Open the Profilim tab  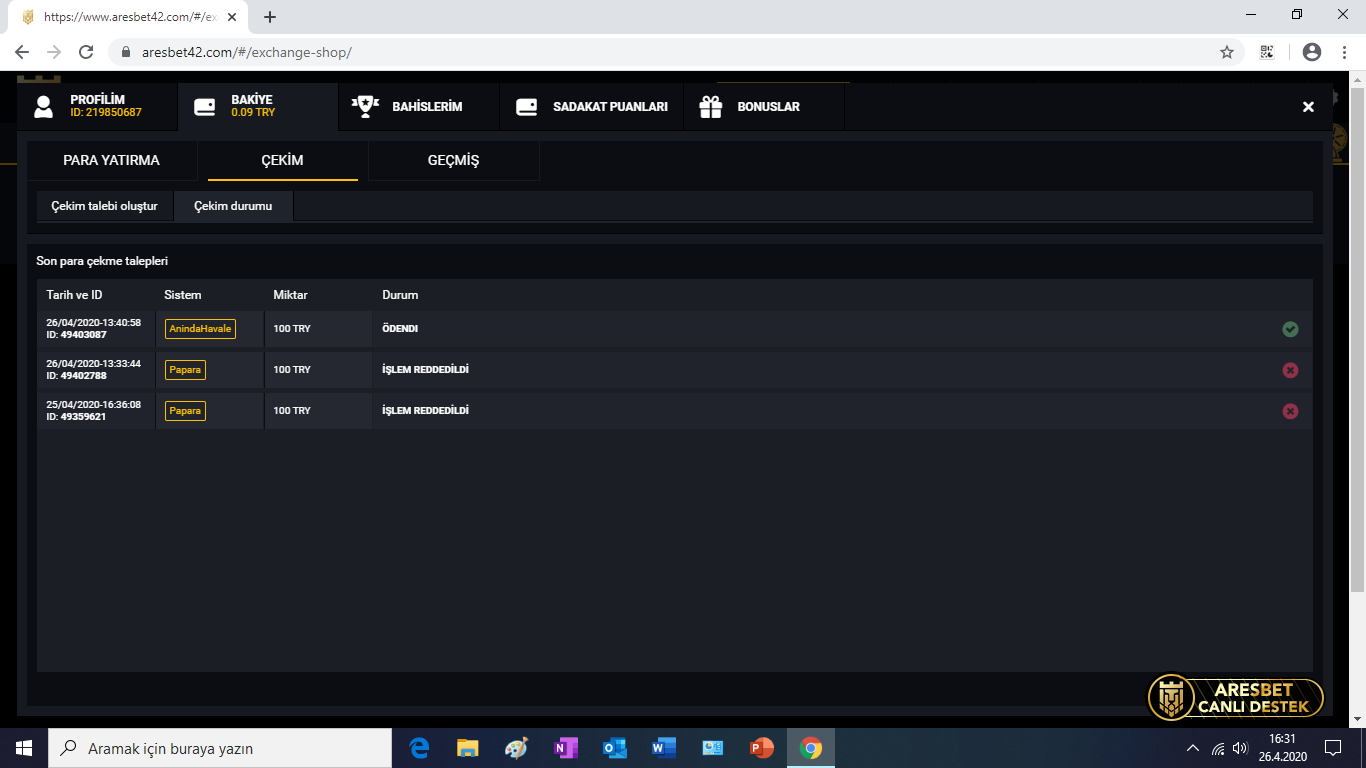(x=97, y=106)
